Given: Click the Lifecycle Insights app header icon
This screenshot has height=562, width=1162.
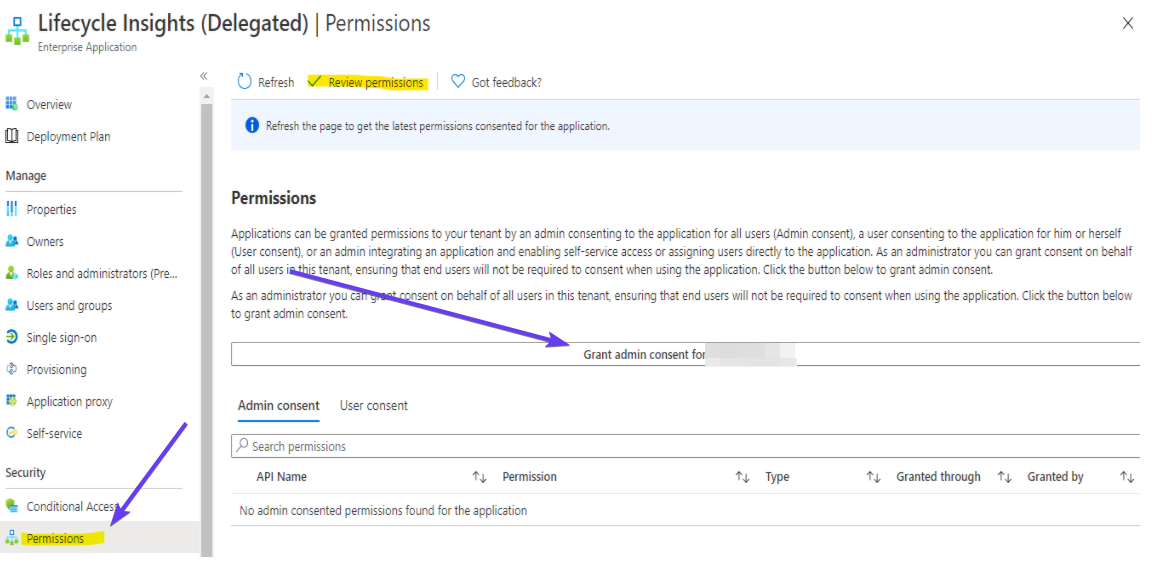Looking at the screenshot, I should pos(17,32).
